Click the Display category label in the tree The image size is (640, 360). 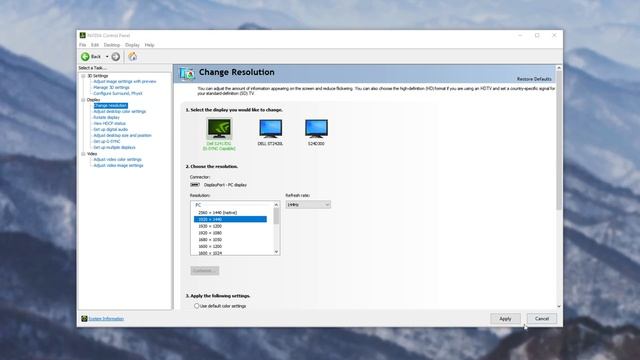click(93, 100)
